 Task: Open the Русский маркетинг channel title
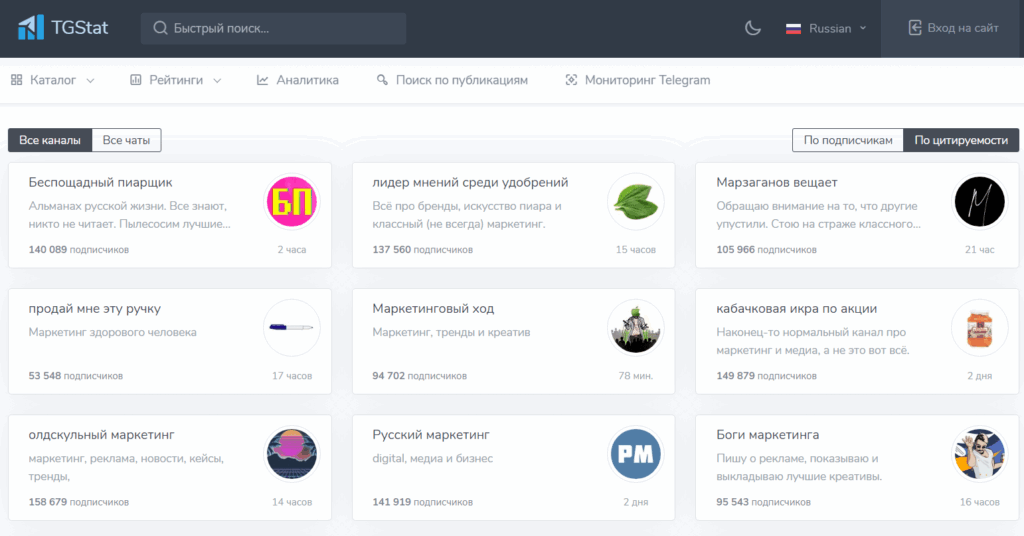pos(431,435)
